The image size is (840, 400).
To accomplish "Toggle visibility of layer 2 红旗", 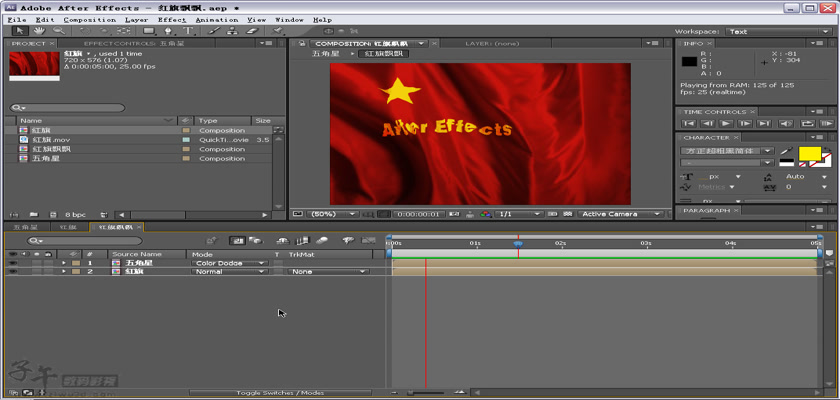I will [x=13, y=272].
